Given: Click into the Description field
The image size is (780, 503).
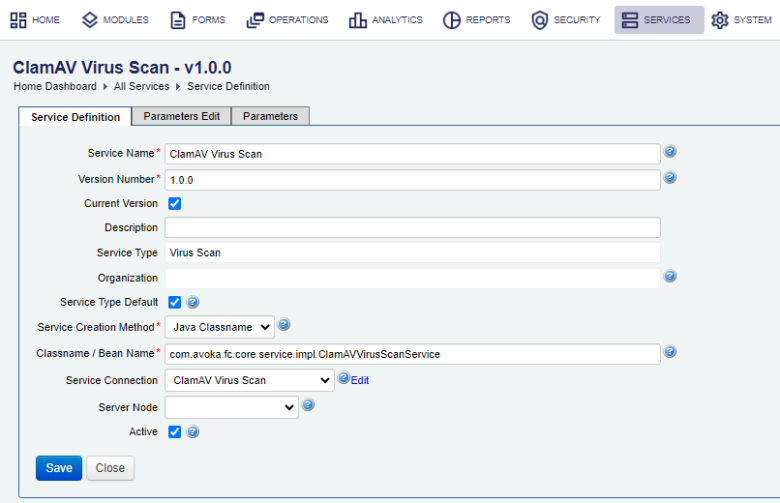Looking at the screenshot, I should coord(412,227).
